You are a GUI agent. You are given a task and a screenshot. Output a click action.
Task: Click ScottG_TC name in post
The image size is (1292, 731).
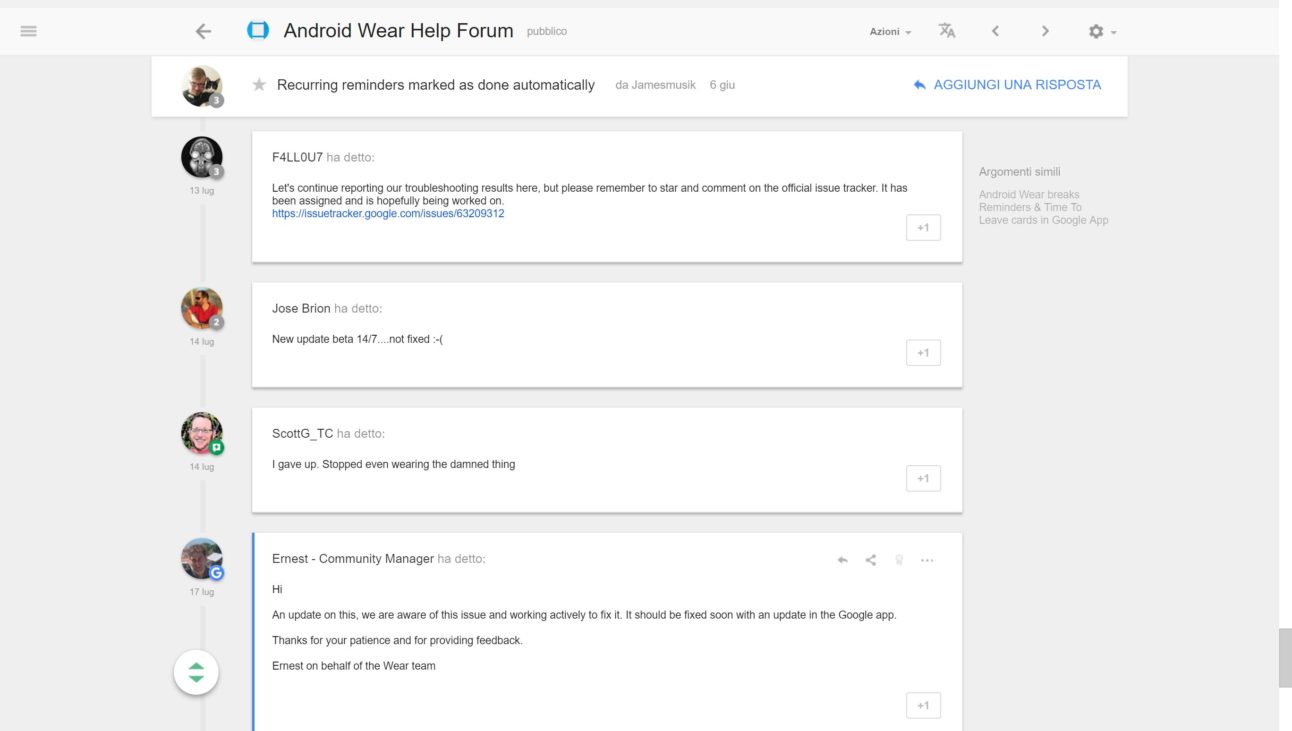(302, 434)
